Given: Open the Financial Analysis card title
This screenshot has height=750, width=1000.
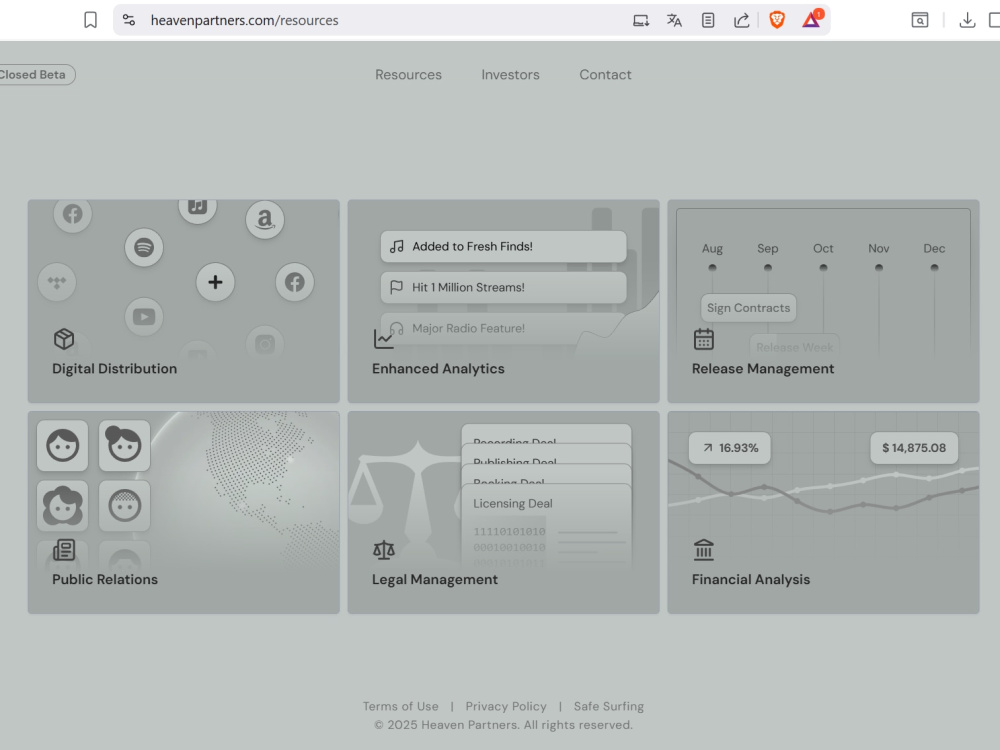Looking at the screenshot, I should (x=751, y=579).
